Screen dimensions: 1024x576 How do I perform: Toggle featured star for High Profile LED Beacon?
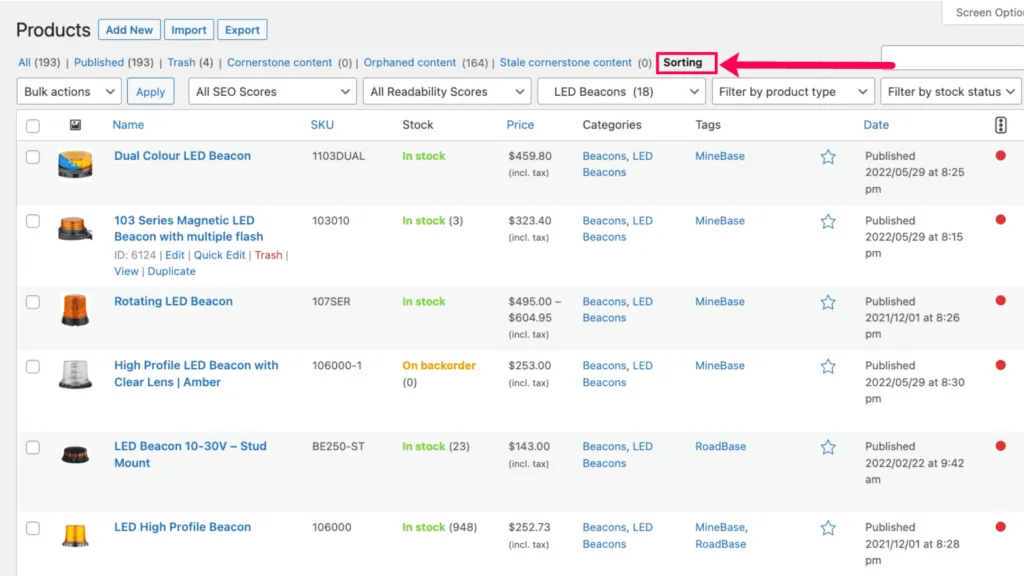(828, 366)
